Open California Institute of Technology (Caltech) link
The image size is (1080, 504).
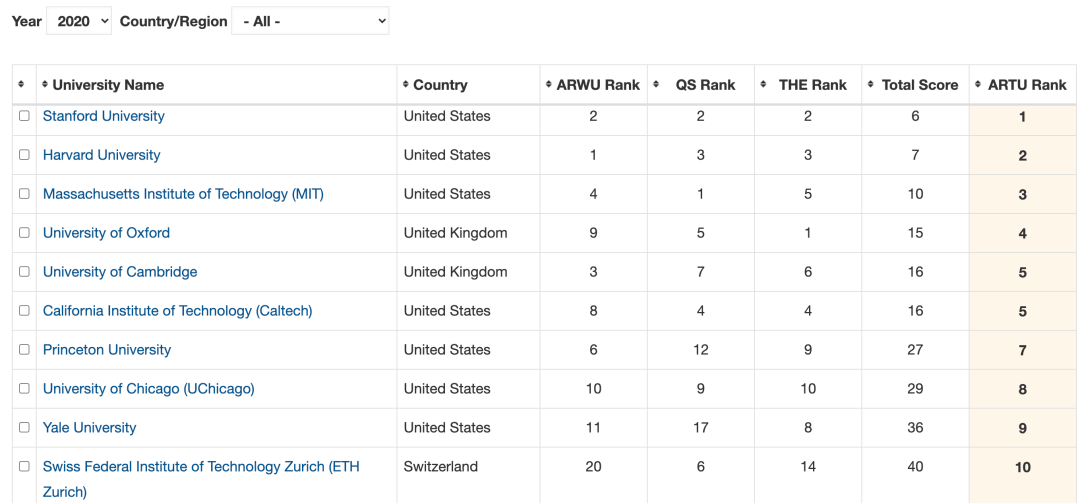[x=178, y=311]
